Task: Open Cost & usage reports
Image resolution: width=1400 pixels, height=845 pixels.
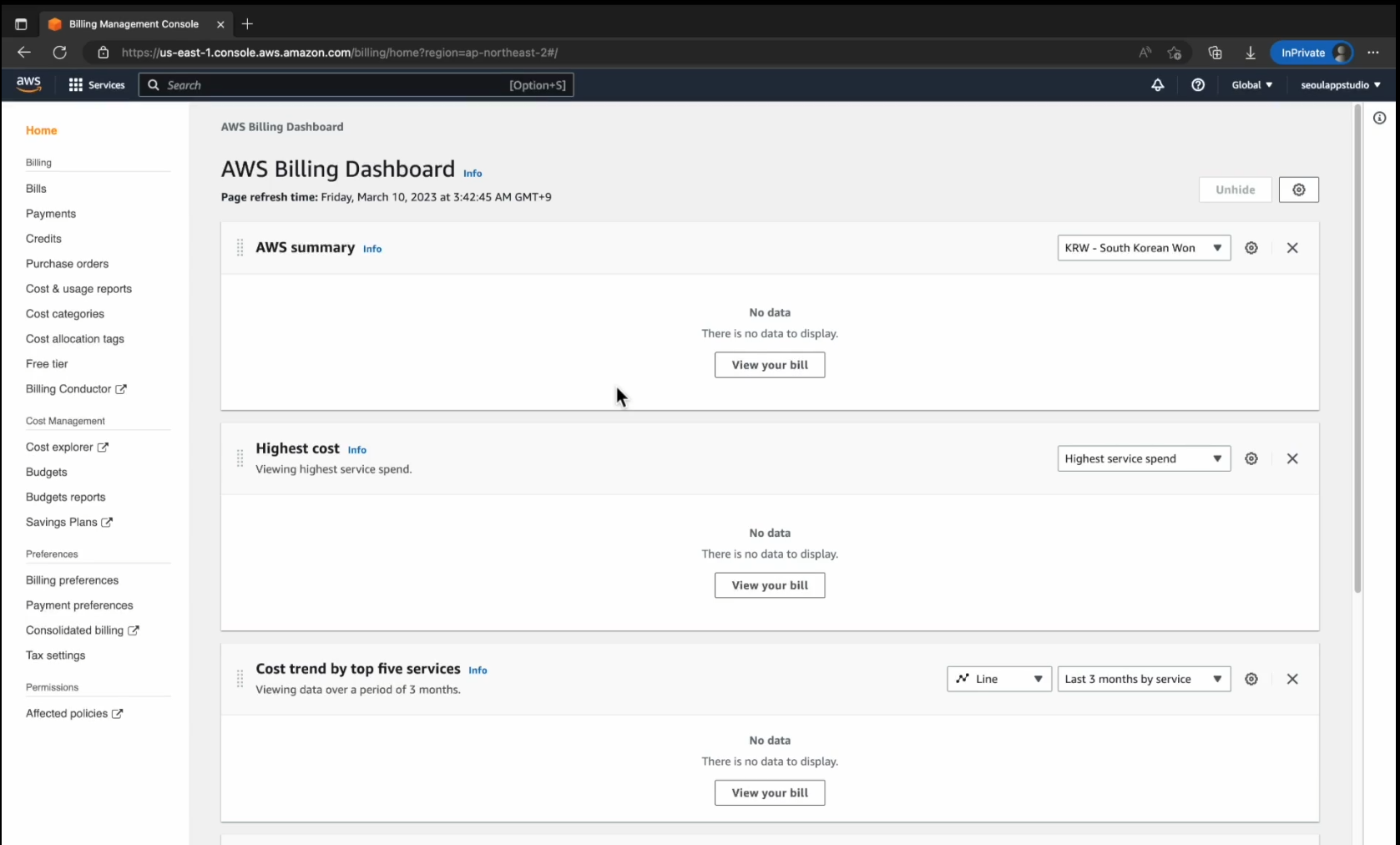Action: 78,289
